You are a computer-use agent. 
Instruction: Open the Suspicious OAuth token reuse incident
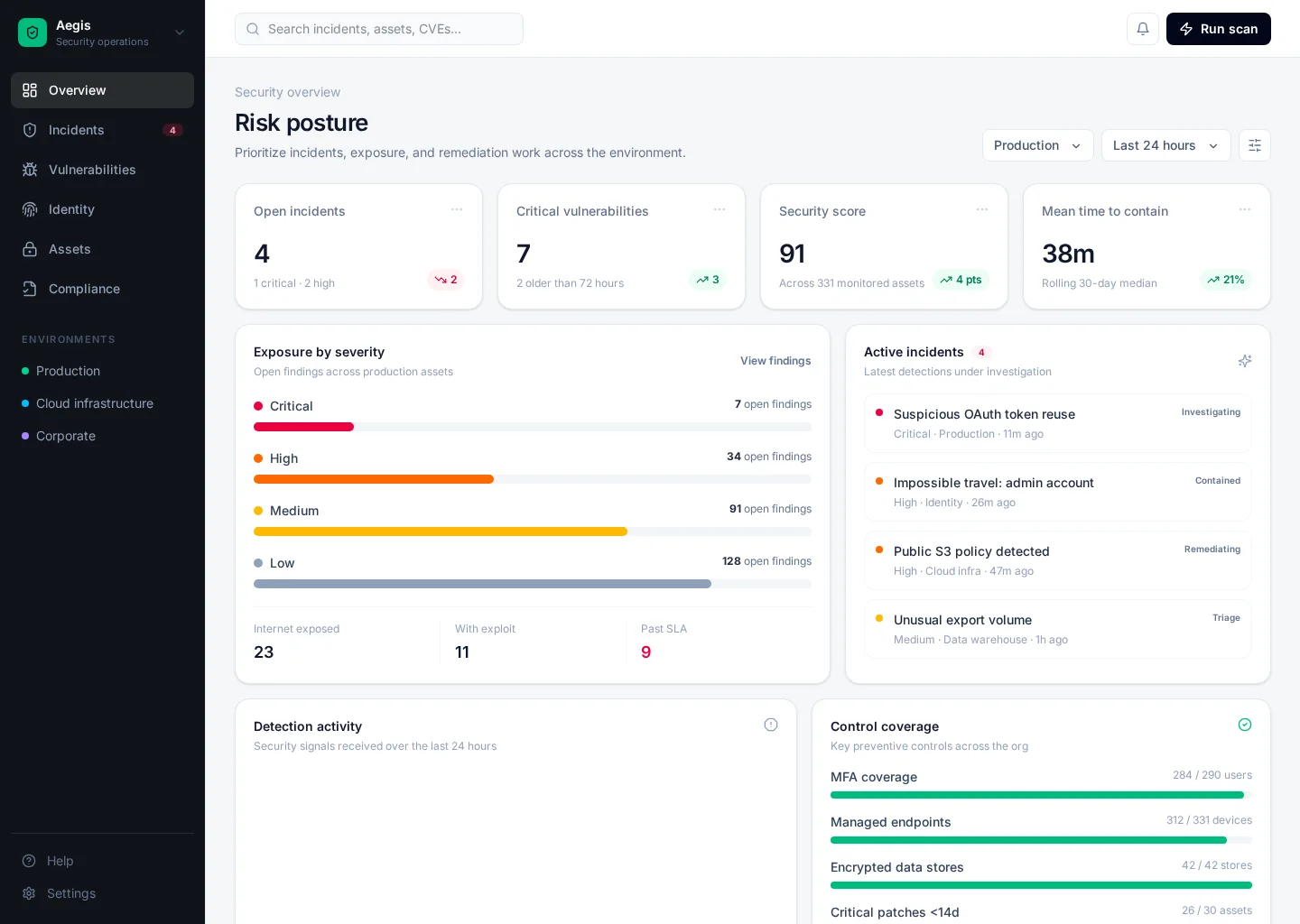coord(1058,423)
